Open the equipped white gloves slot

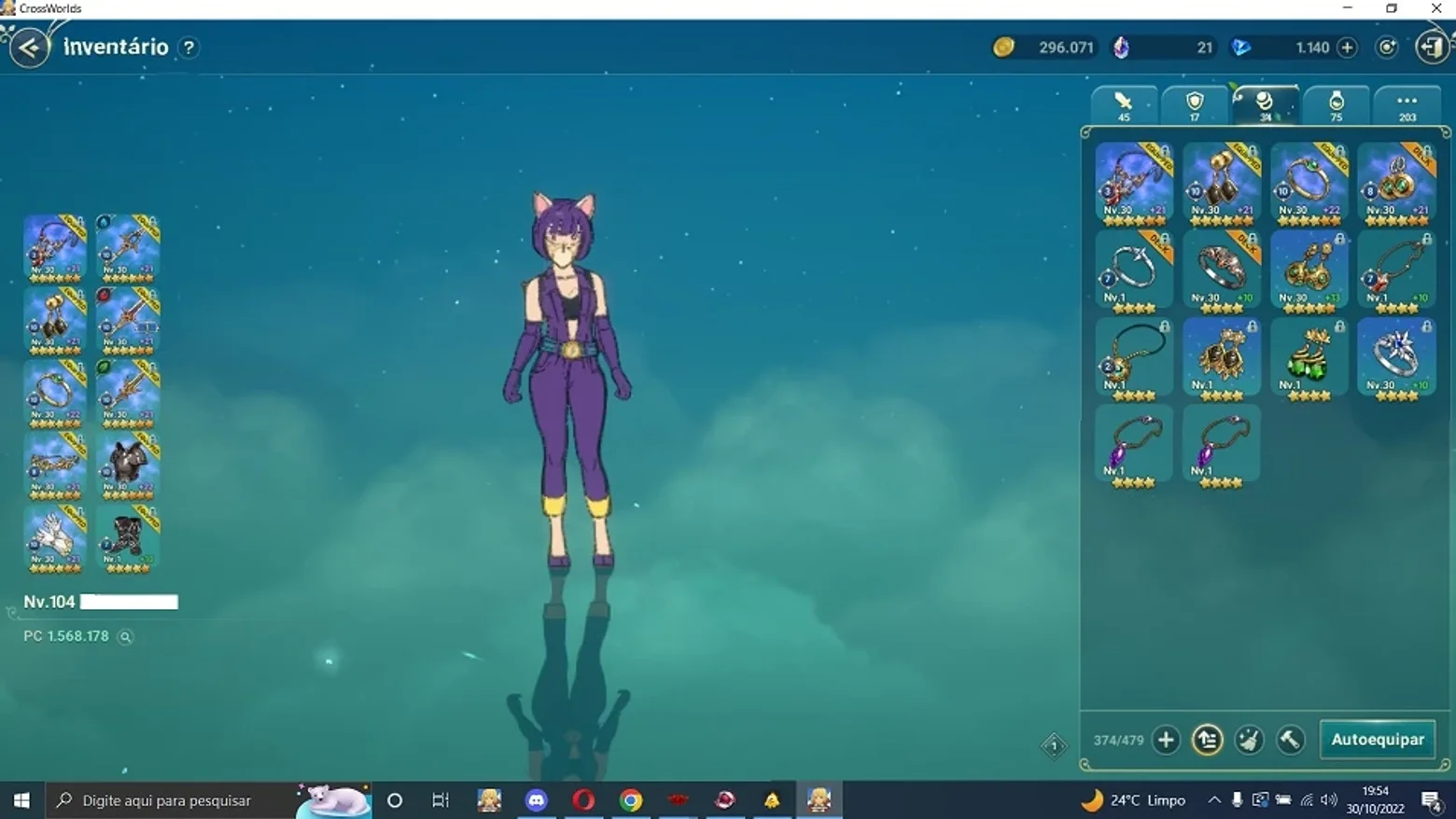[x=55, y=539]
